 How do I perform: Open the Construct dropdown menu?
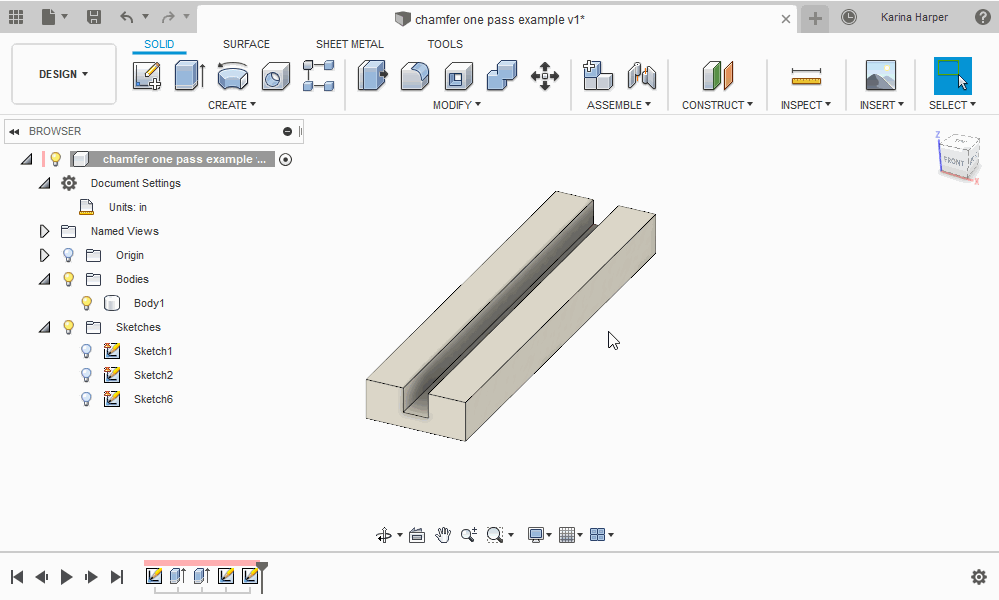pos(716,104)
